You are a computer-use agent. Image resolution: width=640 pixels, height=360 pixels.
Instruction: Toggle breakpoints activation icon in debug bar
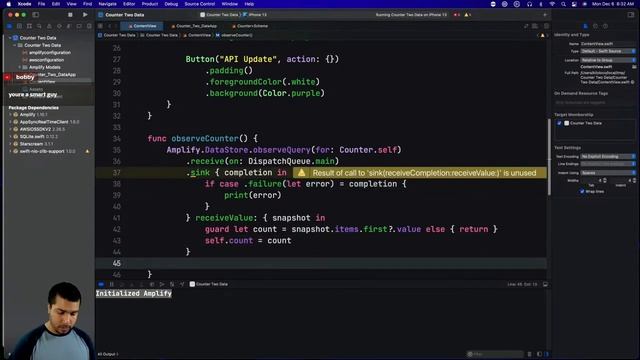point(101,284)
